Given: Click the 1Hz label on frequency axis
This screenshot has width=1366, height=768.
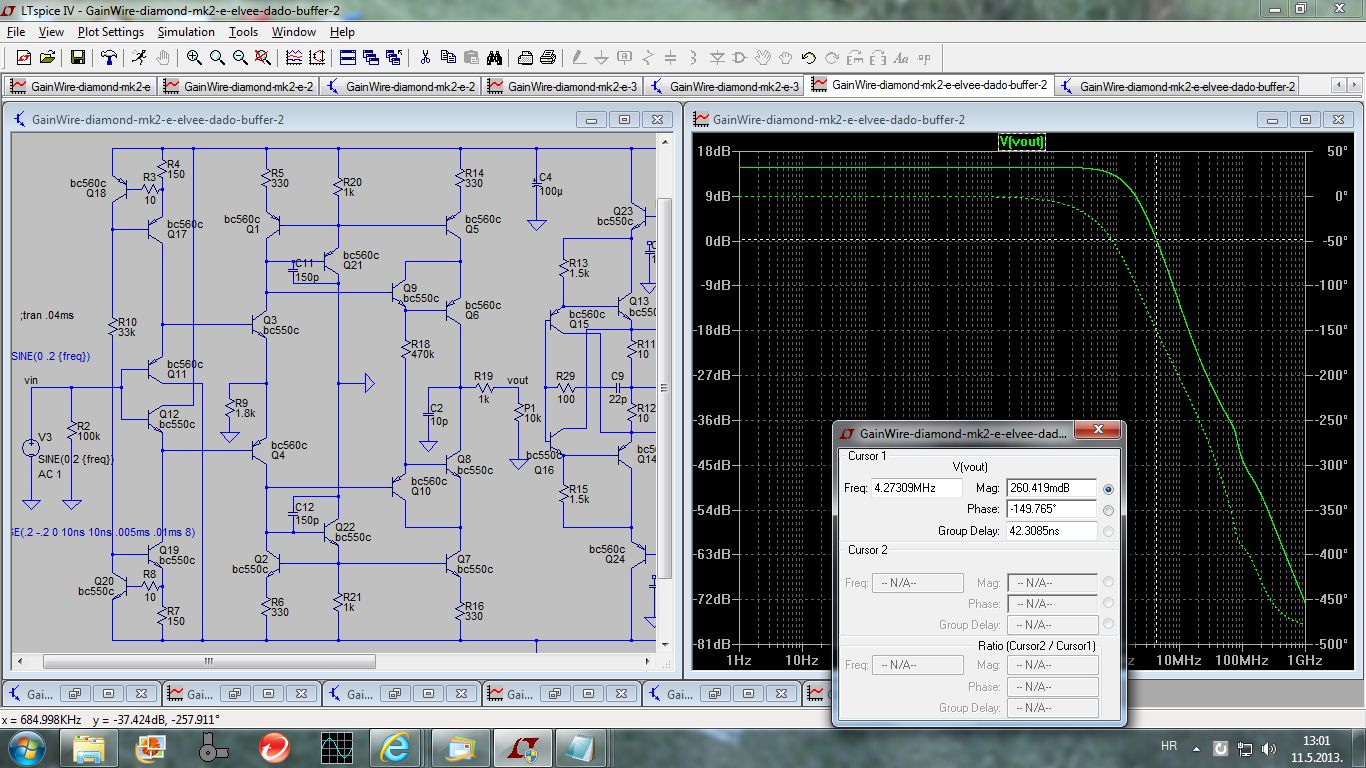Looking at the screenshot, I should click(x=737, y=661).
